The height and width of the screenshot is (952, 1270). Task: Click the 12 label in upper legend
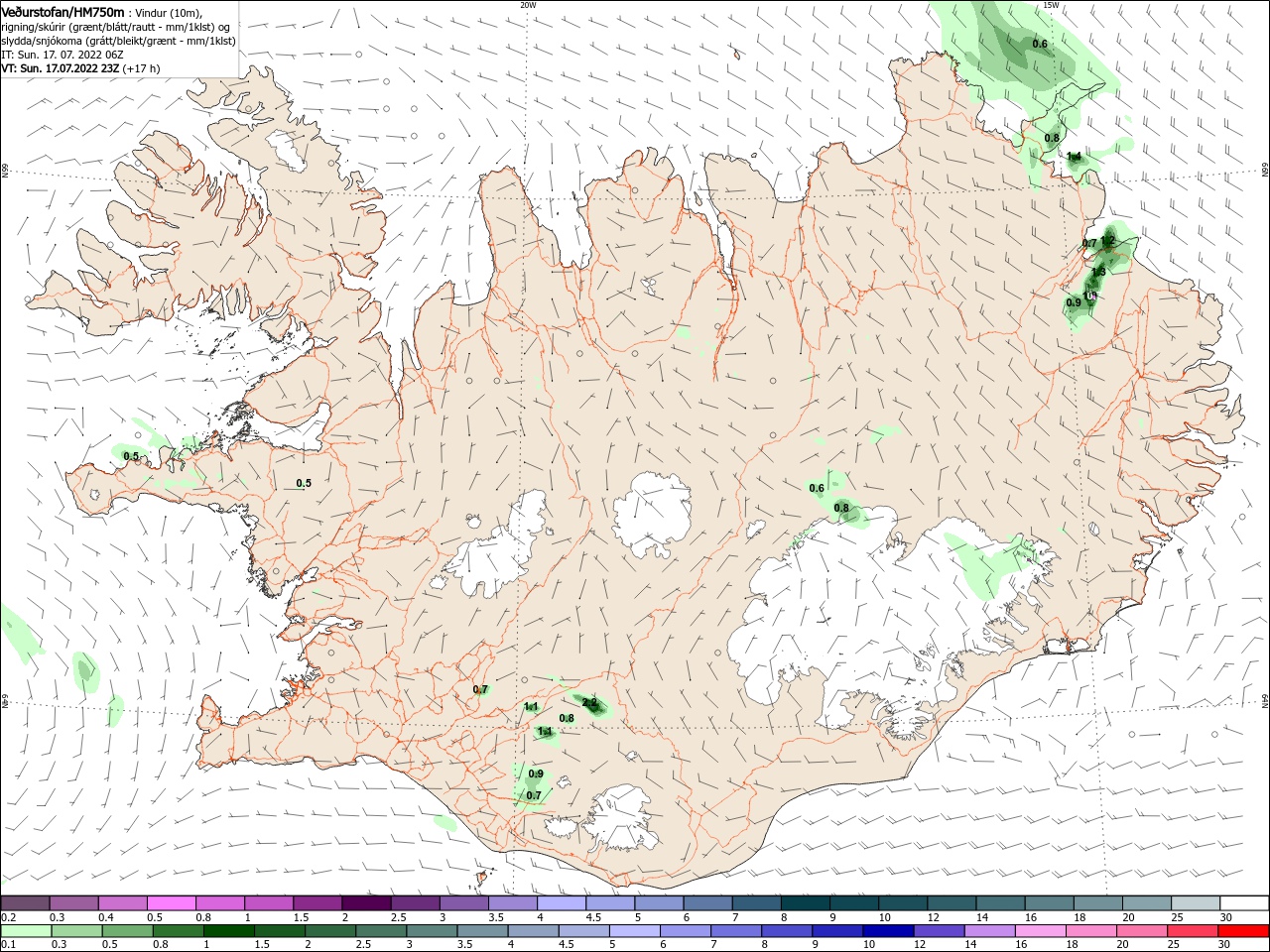coord(933,918)
